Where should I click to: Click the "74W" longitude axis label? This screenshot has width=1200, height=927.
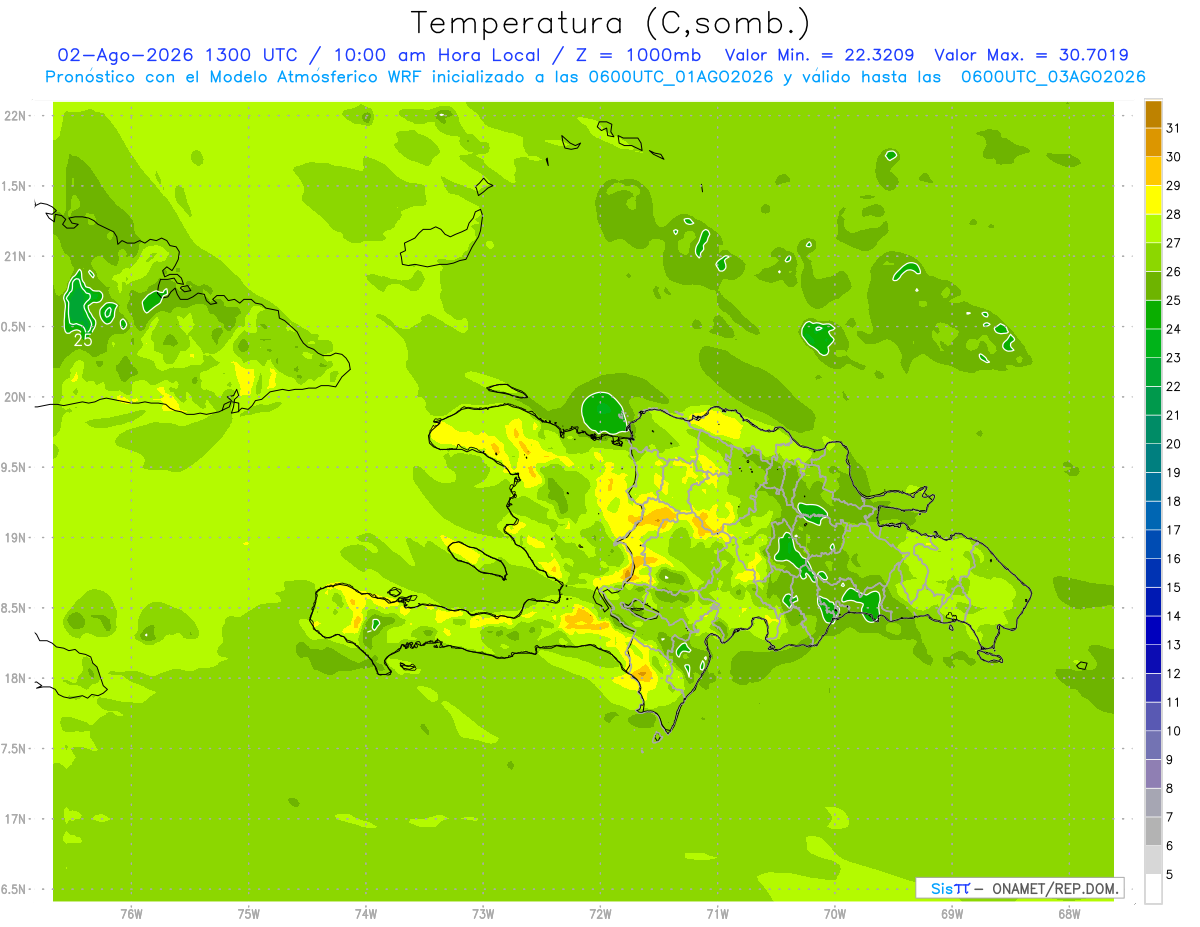(366, 914)
